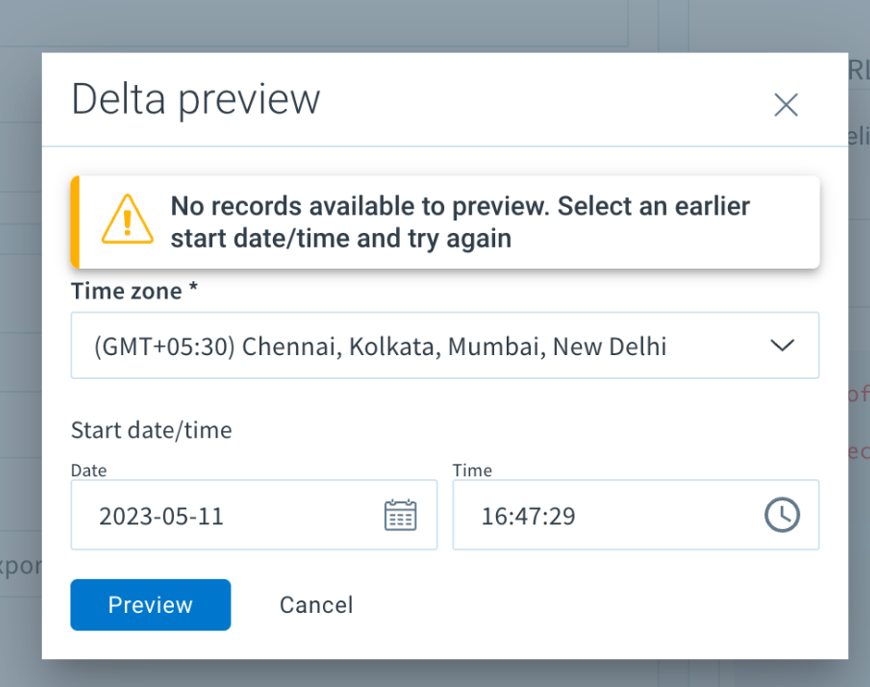The height and width of the screenshot is (687, 870).
Task: Select the time field showing 16:47:29
Action: click(x=636, y=515)
